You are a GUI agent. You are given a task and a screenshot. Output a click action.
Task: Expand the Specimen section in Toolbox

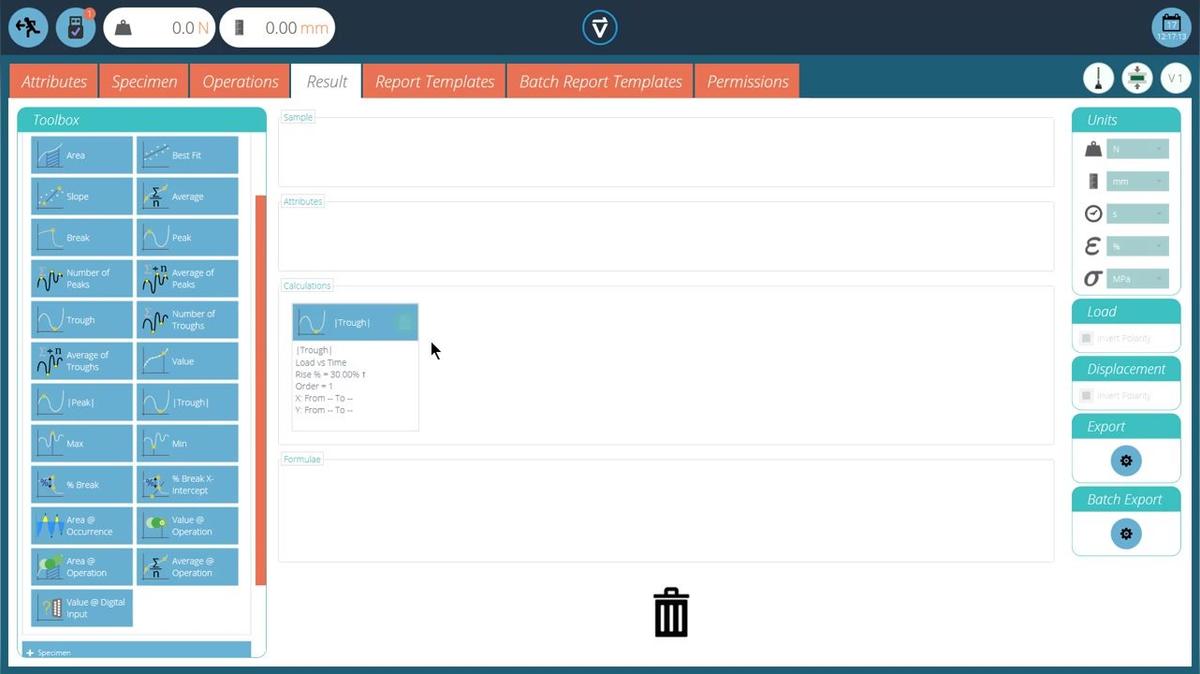pyautogui.click(x=136, y=651)
